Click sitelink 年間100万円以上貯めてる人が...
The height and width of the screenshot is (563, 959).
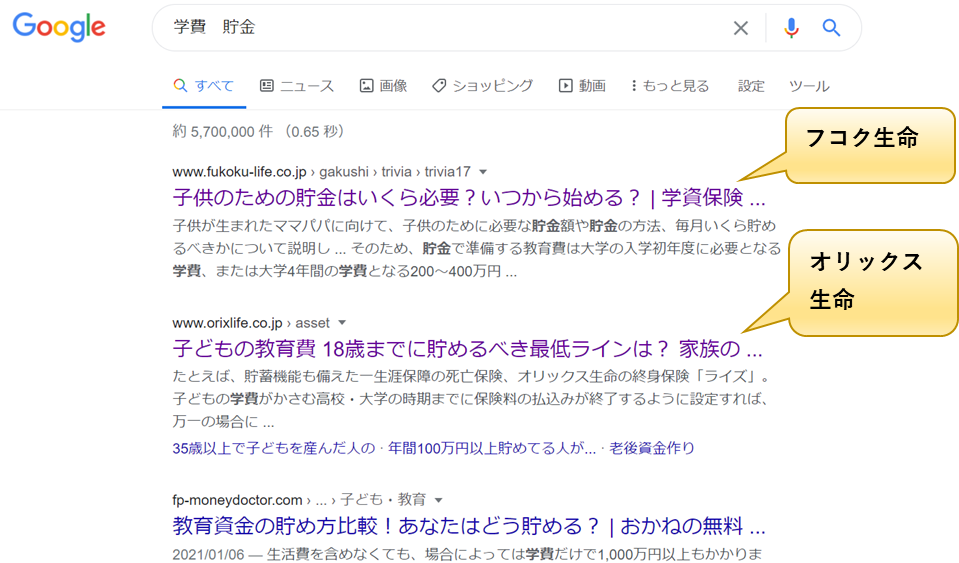[492, 448]
